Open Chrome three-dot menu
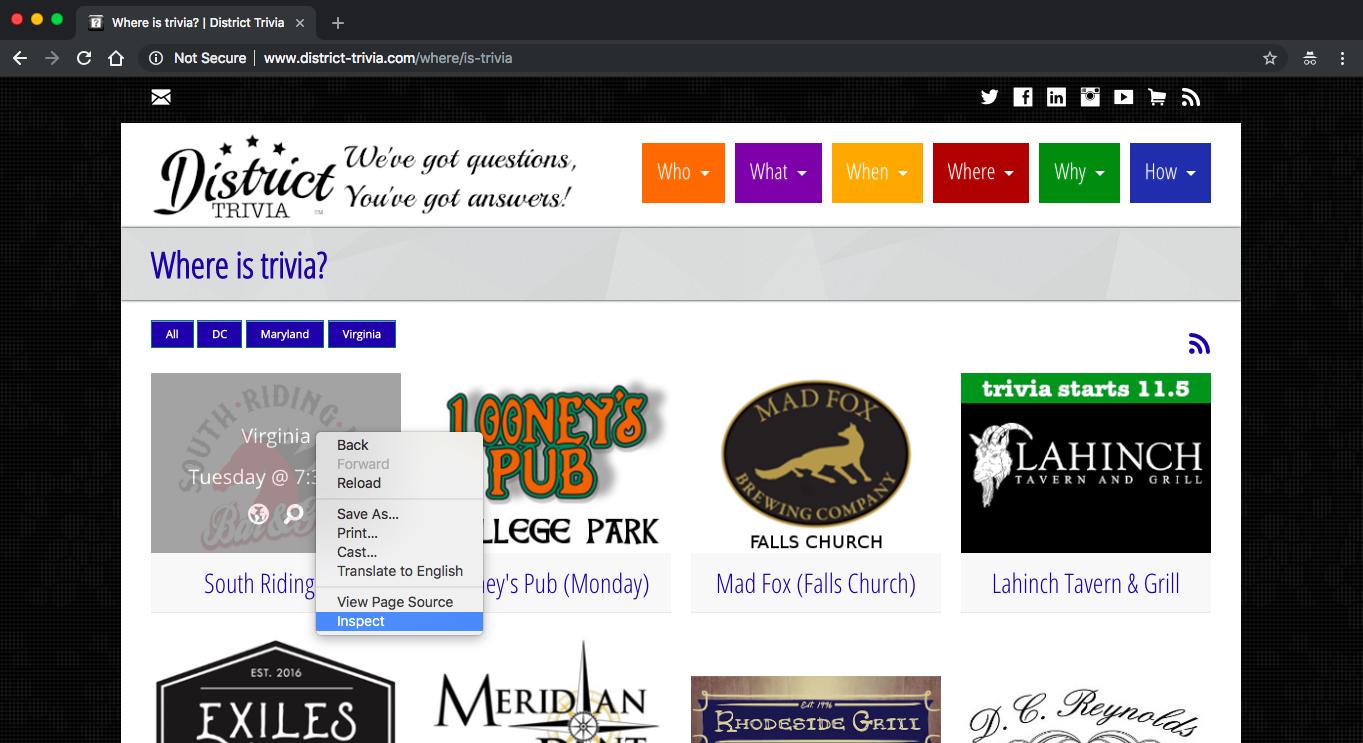This screenshot has height=743, width=1363. click(1342, 58)
